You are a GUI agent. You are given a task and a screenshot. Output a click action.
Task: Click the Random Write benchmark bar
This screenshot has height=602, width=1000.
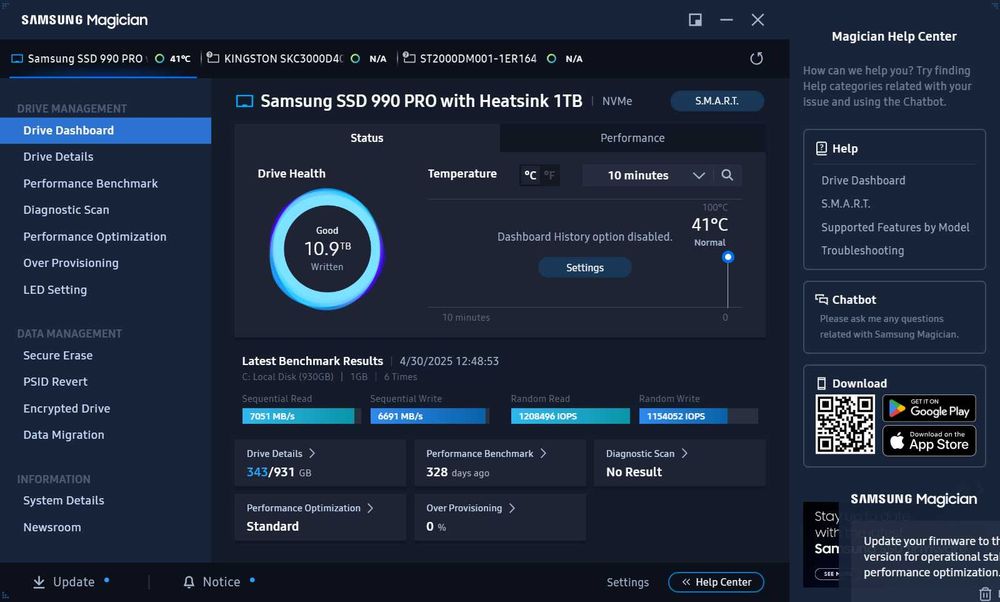(698, 416)
